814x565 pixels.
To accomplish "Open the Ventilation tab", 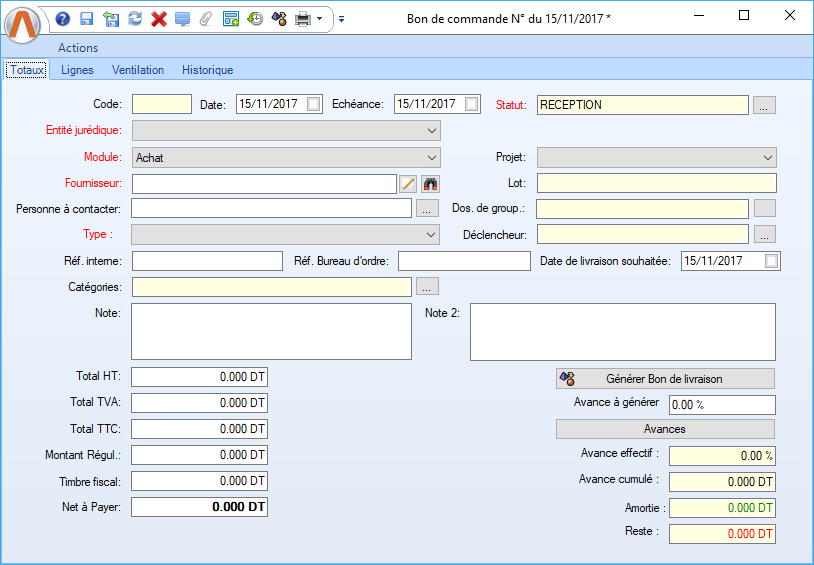I will pos(138,70).
